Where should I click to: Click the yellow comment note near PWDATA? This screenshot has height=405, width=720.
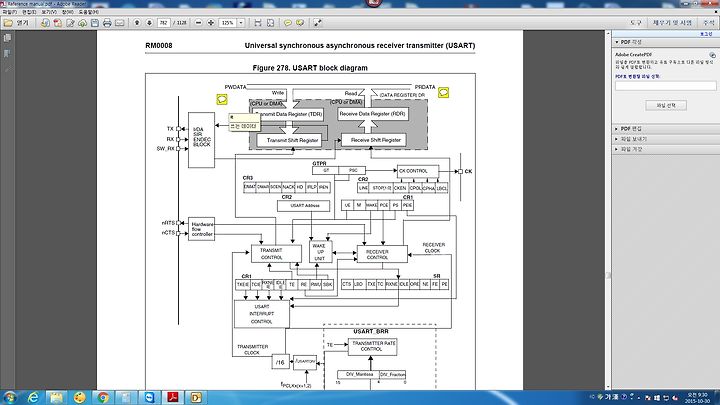pos(222,99)
